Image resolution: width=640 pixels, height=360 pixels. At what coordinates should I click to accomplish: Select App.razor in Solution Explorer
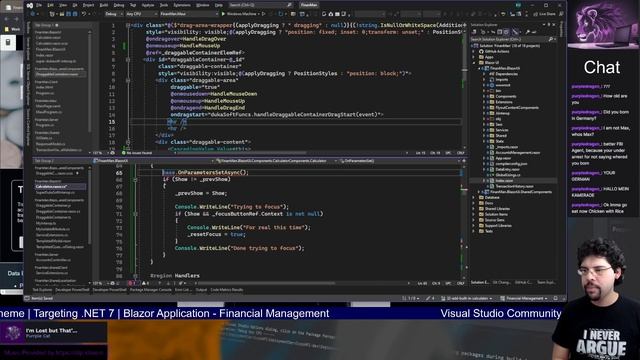coord(503,158)
